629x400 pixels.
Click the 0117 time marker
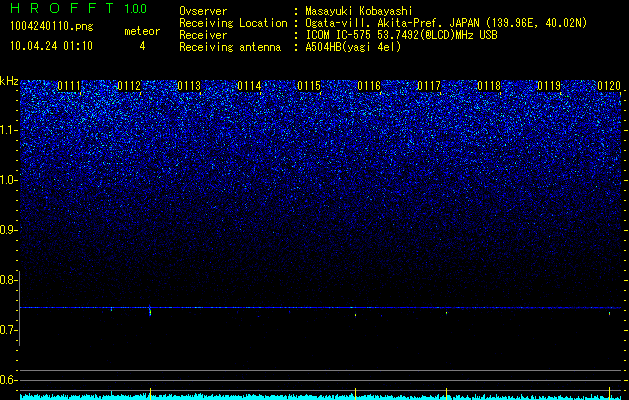pyautogui.click(x=429, y=86)
